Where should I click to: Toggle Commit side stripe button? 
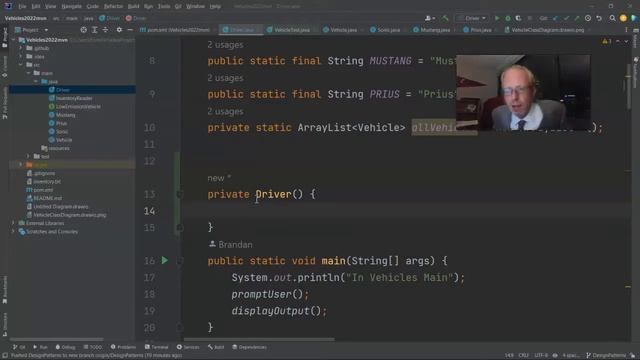click(x=4, y=67)
